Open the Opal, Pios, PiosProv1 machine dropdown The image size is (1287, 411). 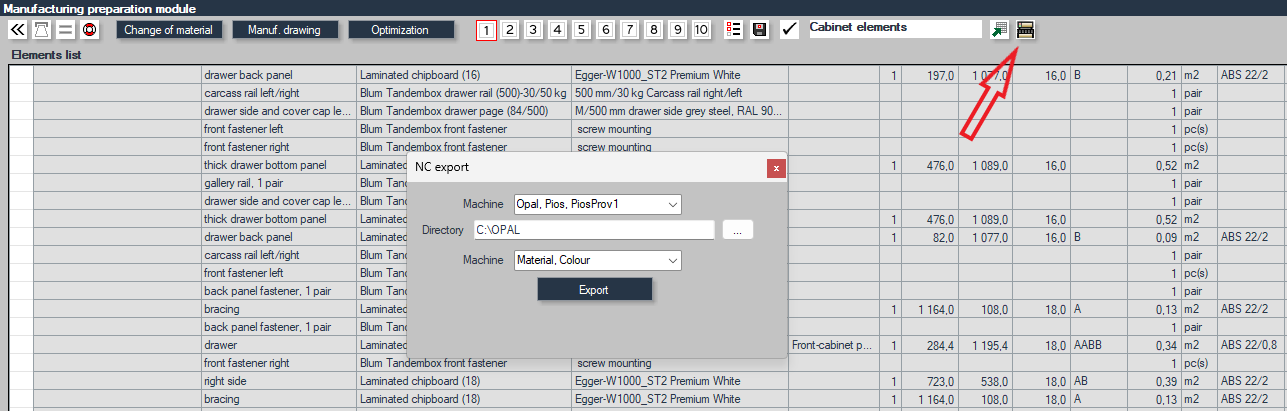597,204
